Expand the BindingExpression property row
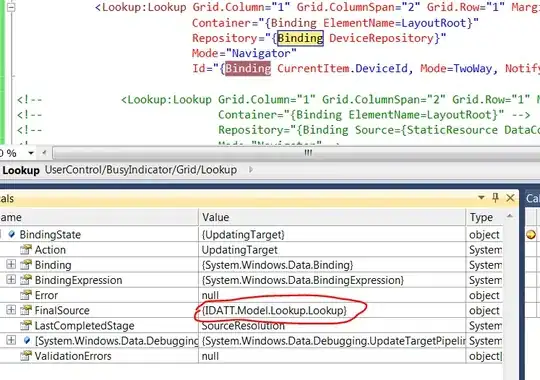The image size is (540, 380). click(x=11, y=279)
